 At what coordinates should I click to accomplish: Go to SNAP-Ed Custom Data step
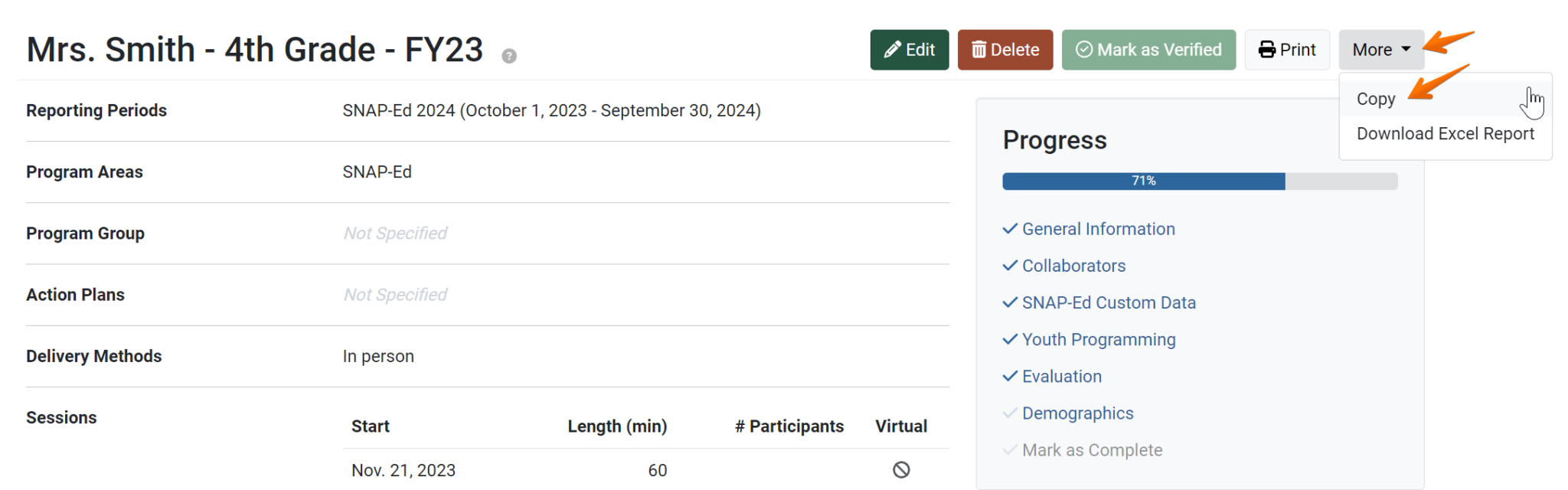tap(1109, 302)
